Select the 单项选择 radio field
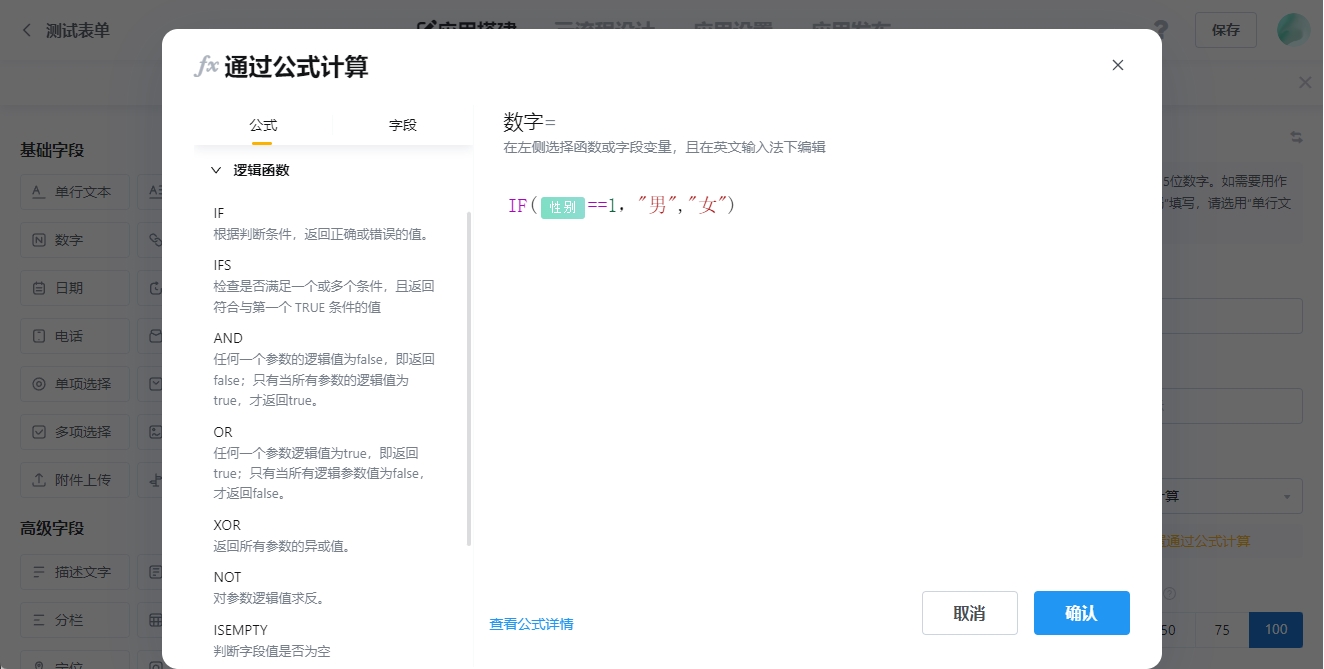The height and width of the screenshot is (669, 1324). point(75,384)
